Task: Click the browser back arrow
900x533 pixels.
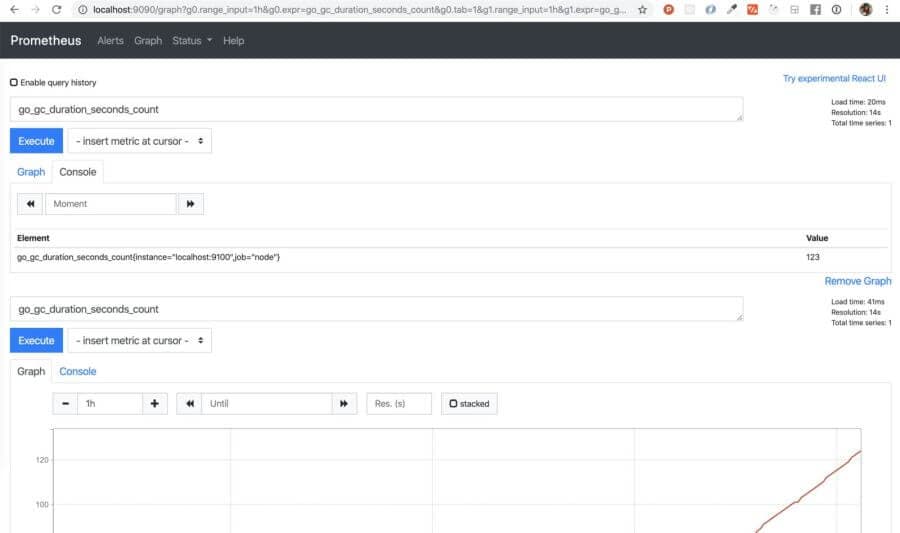Action: (x=14, y=10)
